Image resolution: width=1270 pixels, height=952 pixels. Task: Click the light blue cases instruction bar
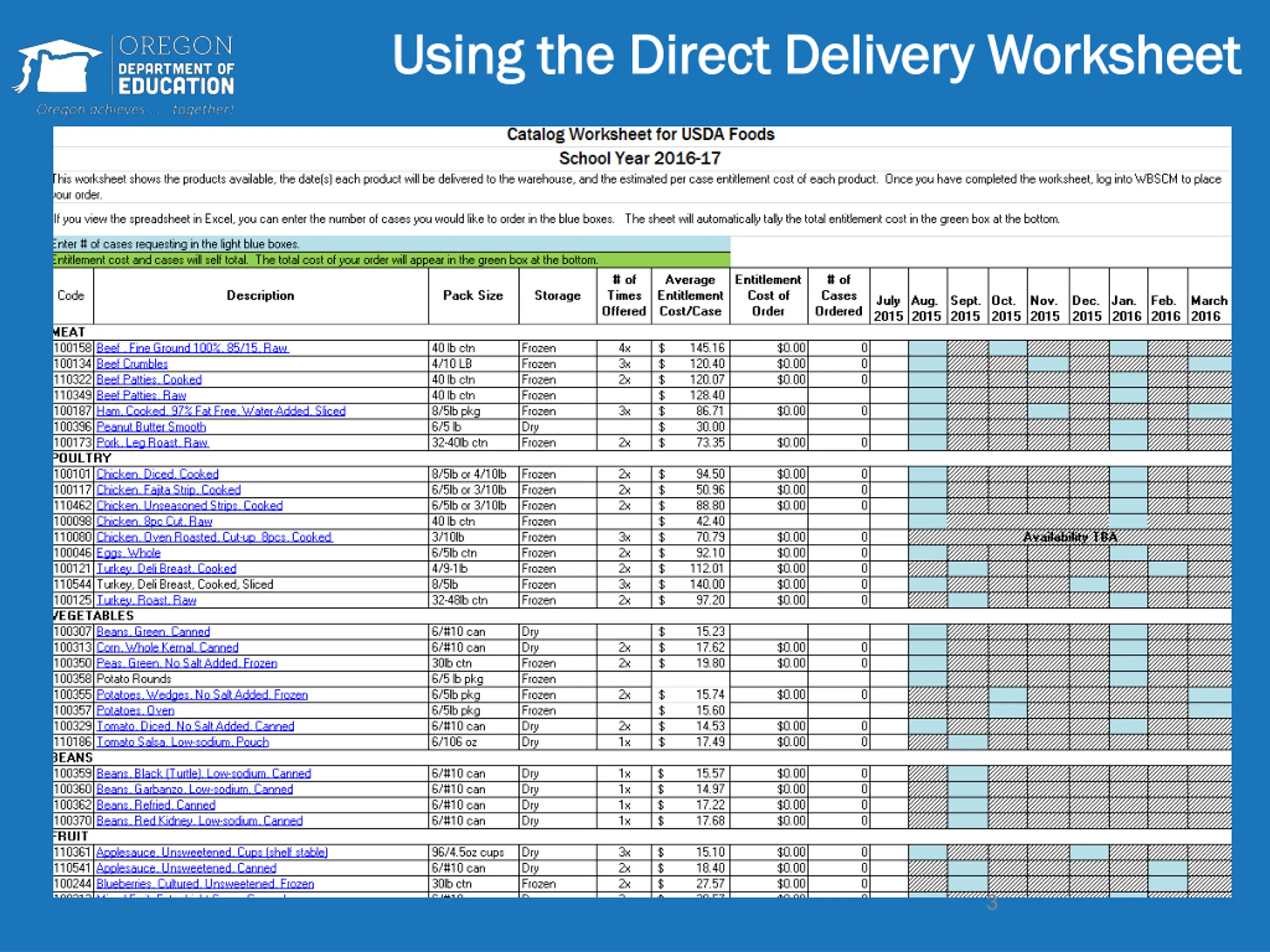click(391, 244)
